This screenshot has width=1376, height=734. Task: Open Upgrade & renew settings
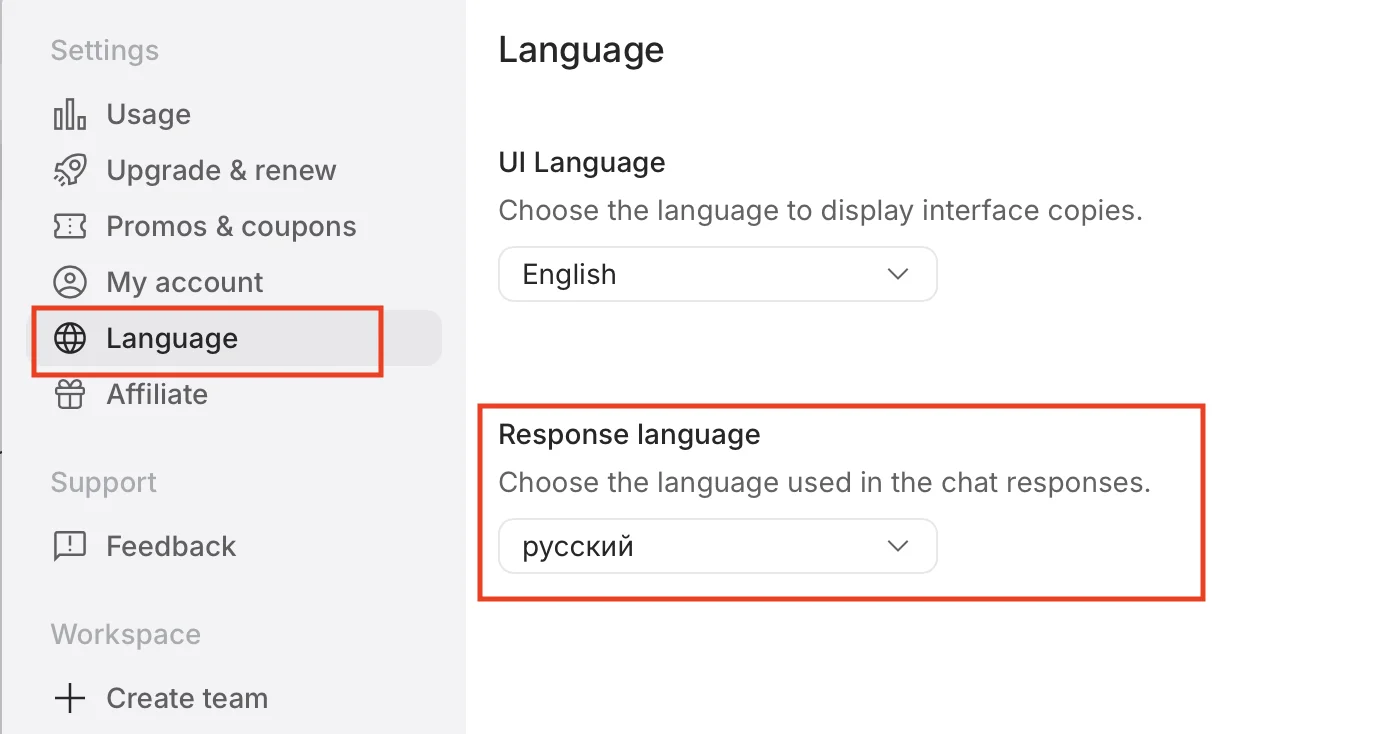coord(221,171)
